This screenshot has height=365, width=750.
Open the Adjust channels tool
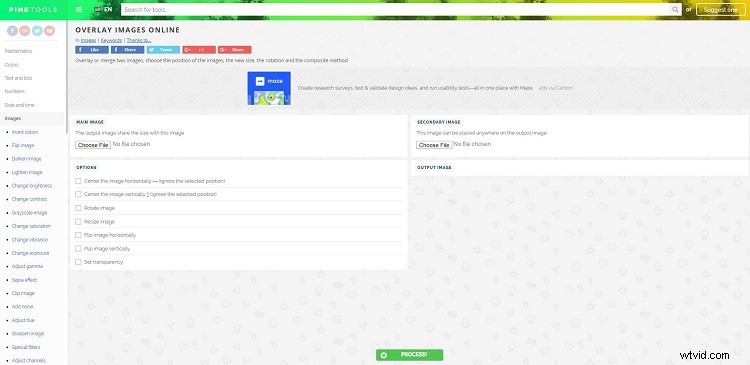(x=29, y=361)
